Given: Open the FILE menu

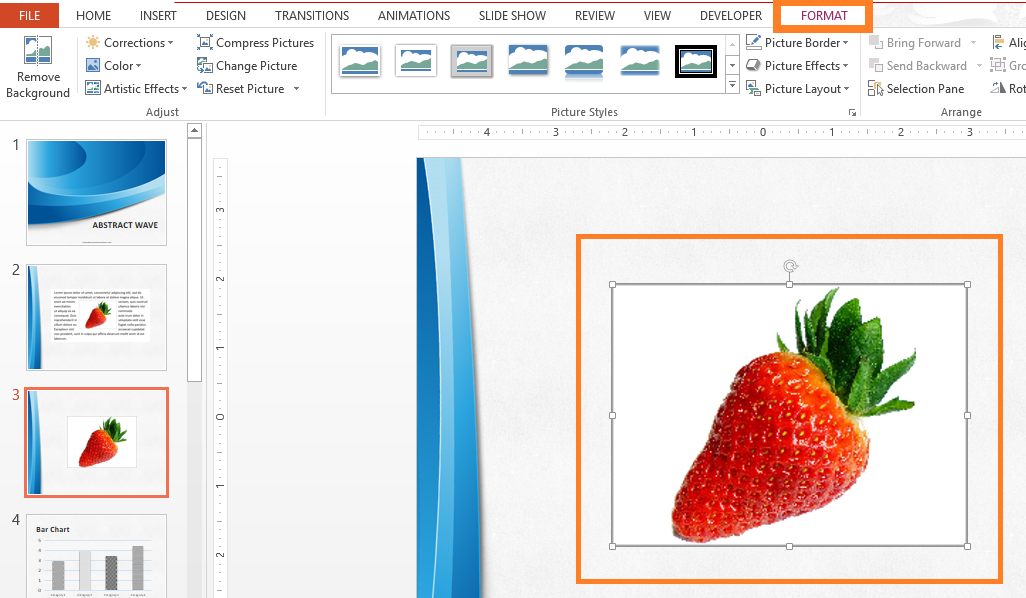Looking at the screenshot, I should pos(28,15).
